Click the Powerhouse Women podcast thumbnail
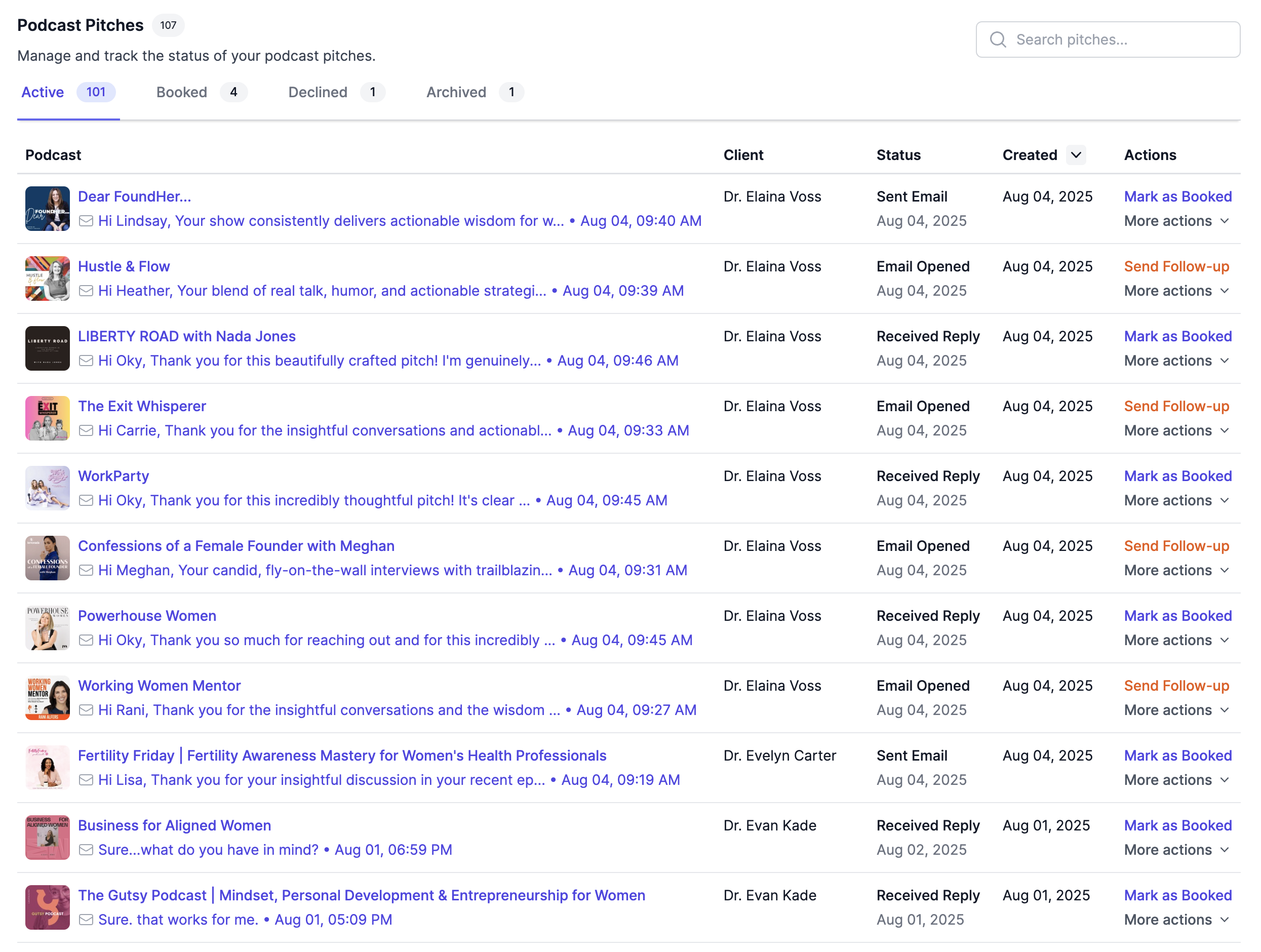Screen dimensions: 1261x952 point(47,627)
